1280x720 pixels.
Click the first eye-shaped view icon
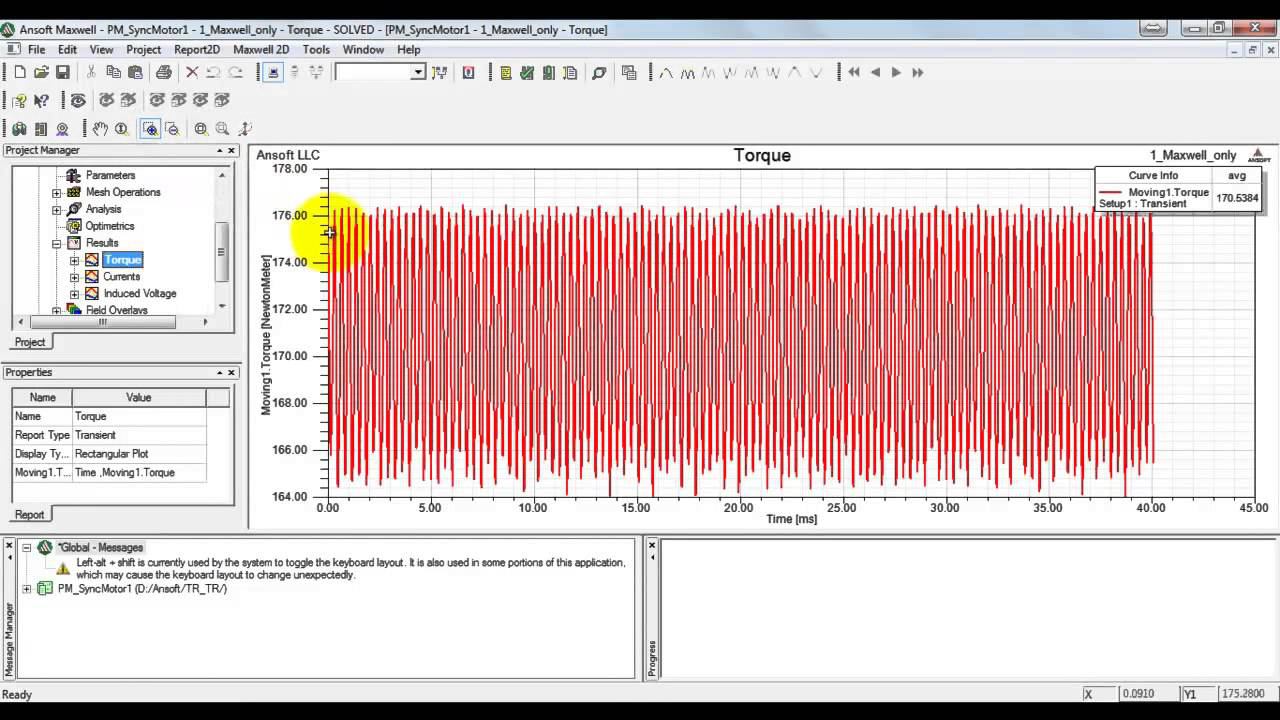click(x=78, y=100)
